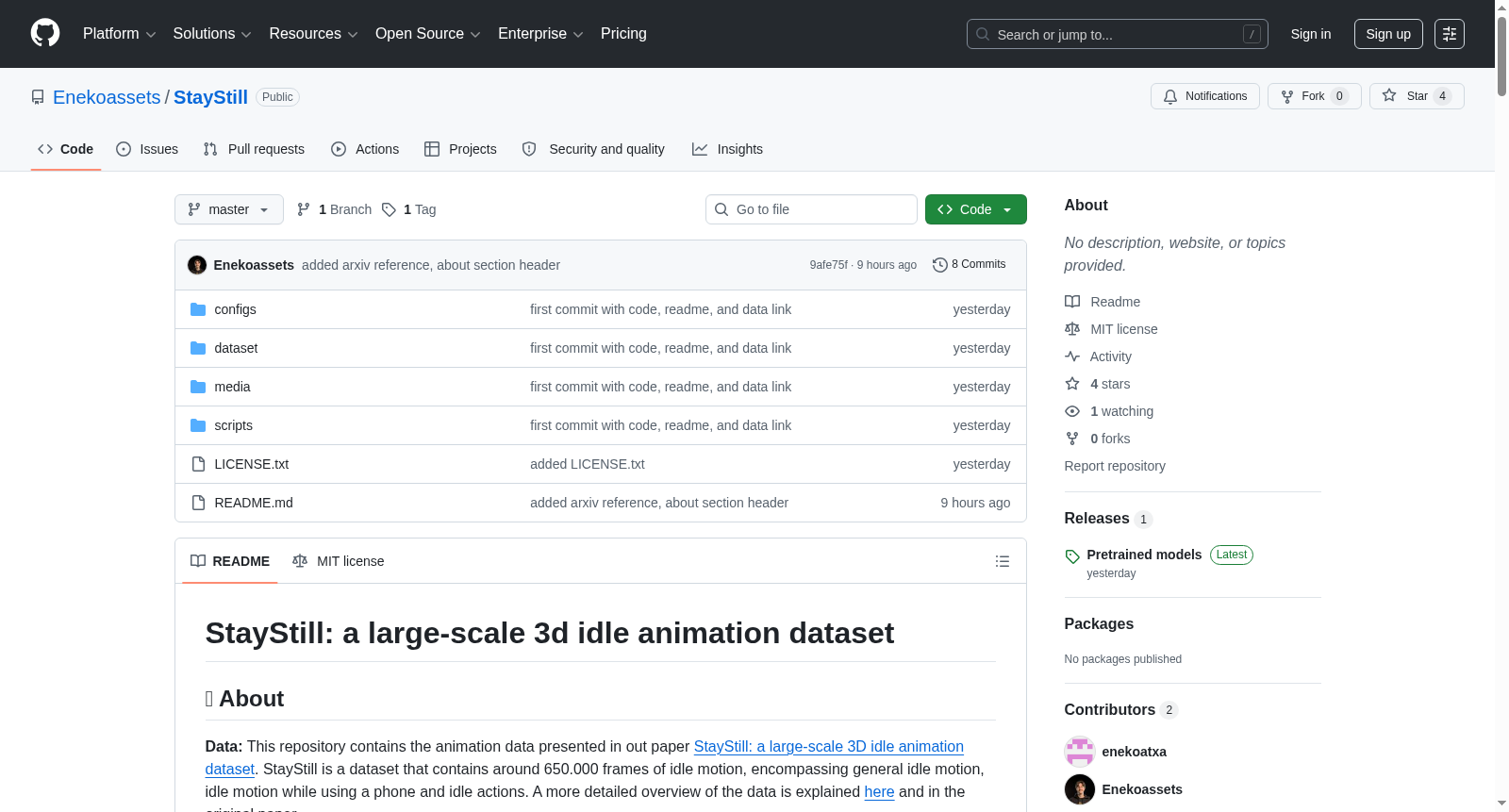Open the master branch selector

click(229, 209)
